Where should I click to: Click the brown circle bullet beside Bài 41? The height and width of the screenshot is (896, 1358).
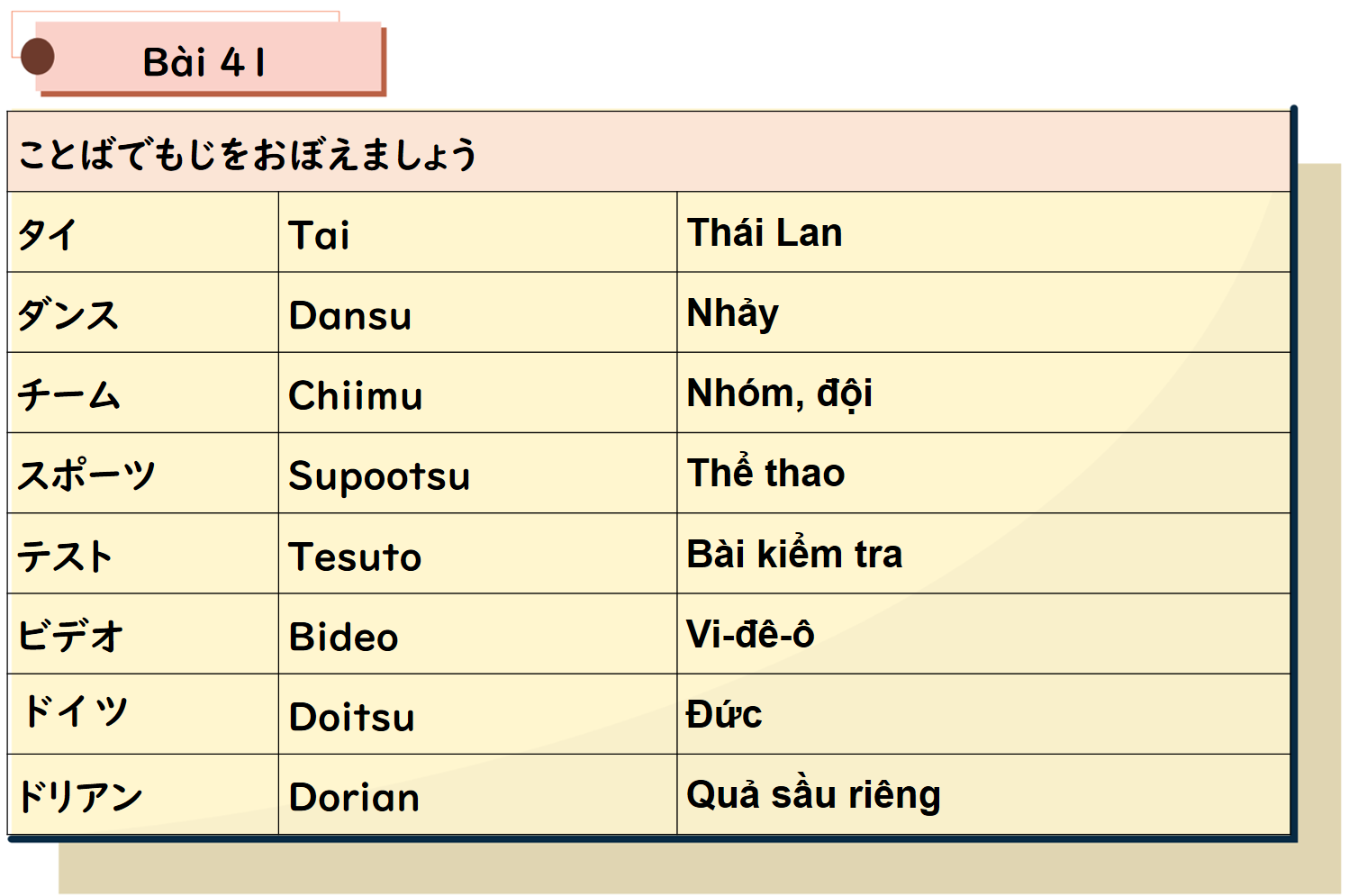click(x=38, y=57)
